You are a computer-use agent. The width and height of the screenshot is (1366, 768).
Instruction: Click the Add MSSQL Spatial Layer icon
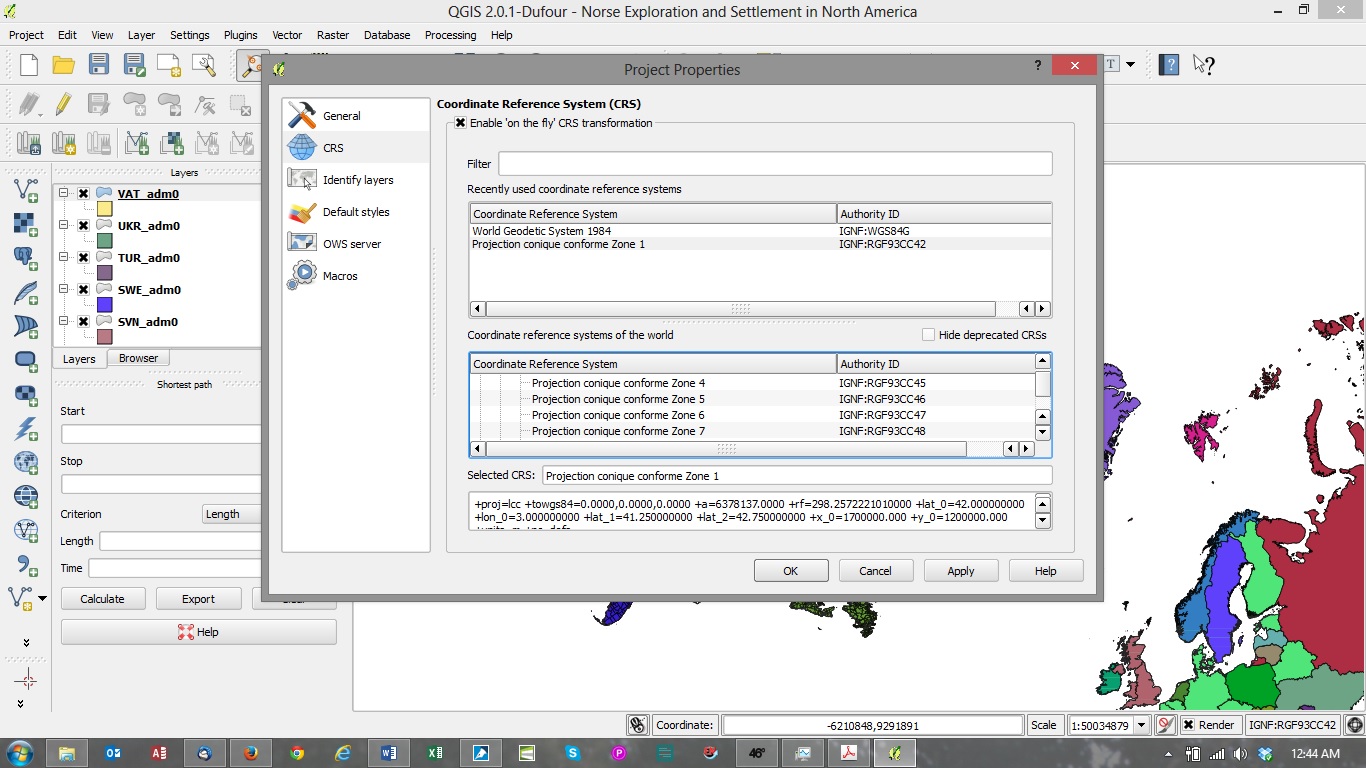(x=26, y=326)
